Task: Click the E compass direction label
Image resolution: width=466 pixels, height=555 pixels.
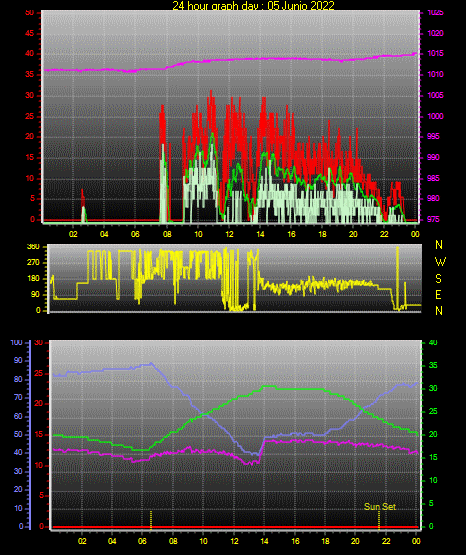Action: [x=438, y=295]
